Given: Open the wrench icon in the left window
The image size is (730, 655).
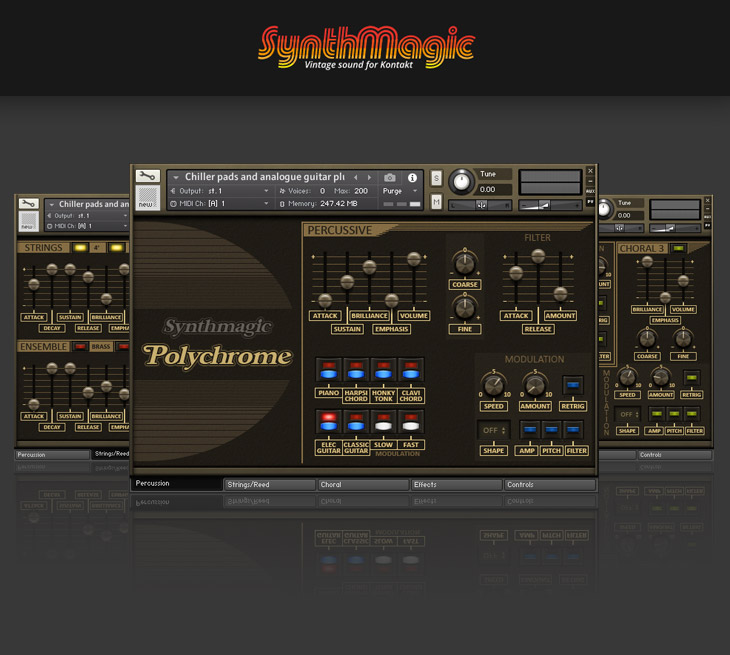Looking at the screenshot, I should (x=28, y=203).
